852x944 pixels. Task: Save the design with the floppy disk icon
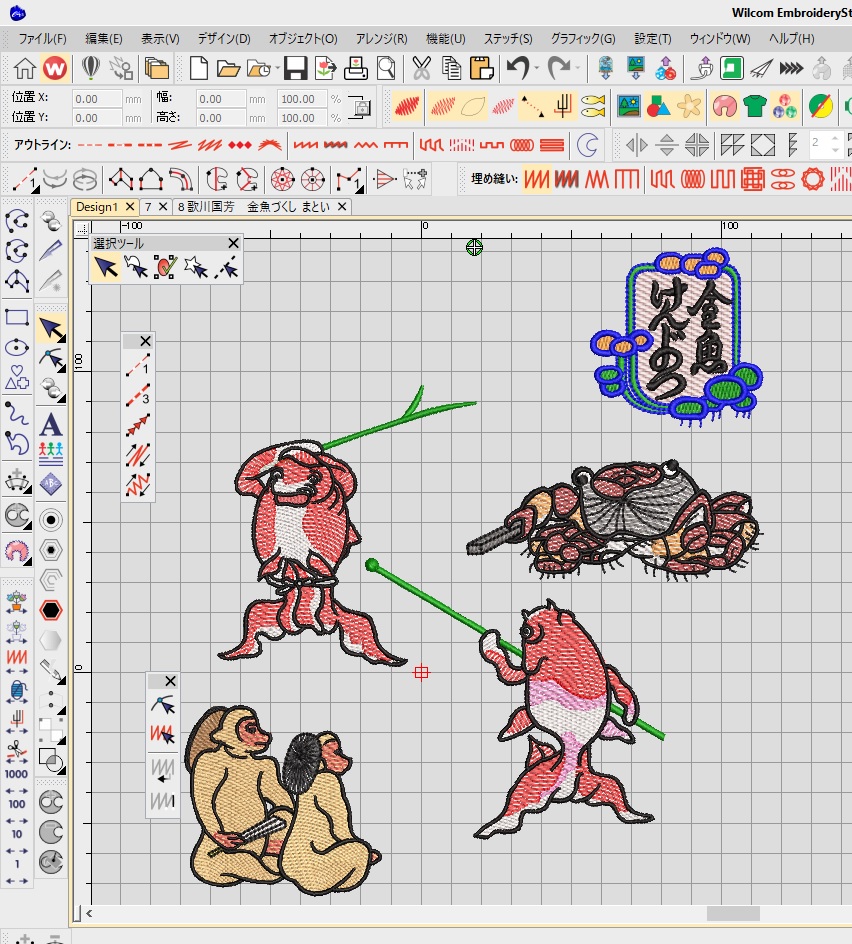tap(295, 68)
